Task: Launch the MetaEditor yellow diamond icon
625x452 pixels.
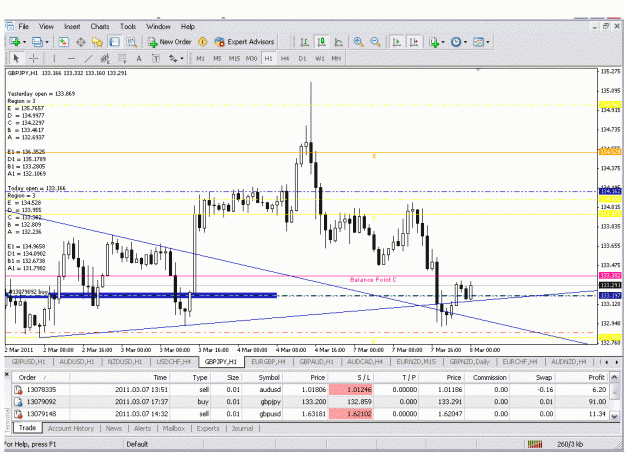Action: (202, 42)
